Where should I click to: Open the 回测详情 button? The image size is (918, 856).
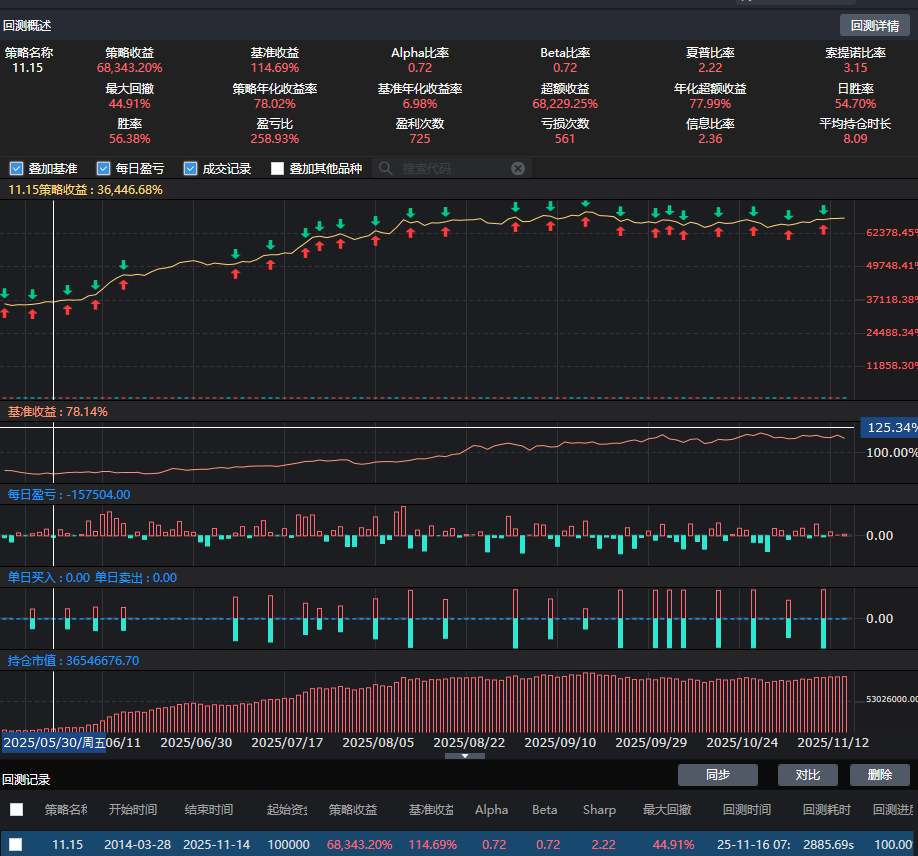pos(874,26)
